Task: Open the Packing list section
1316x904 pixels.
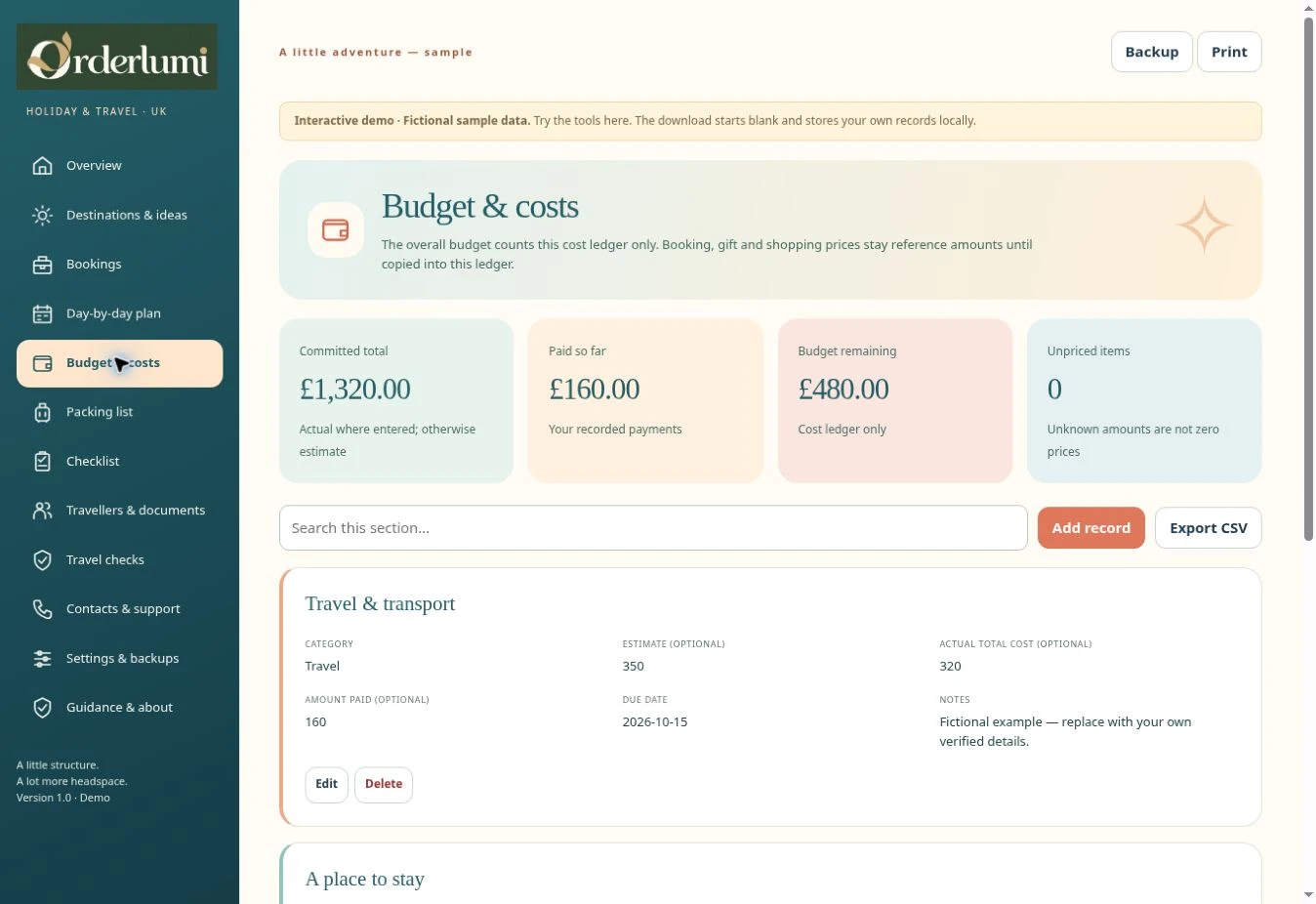Action: pos(119,412)
